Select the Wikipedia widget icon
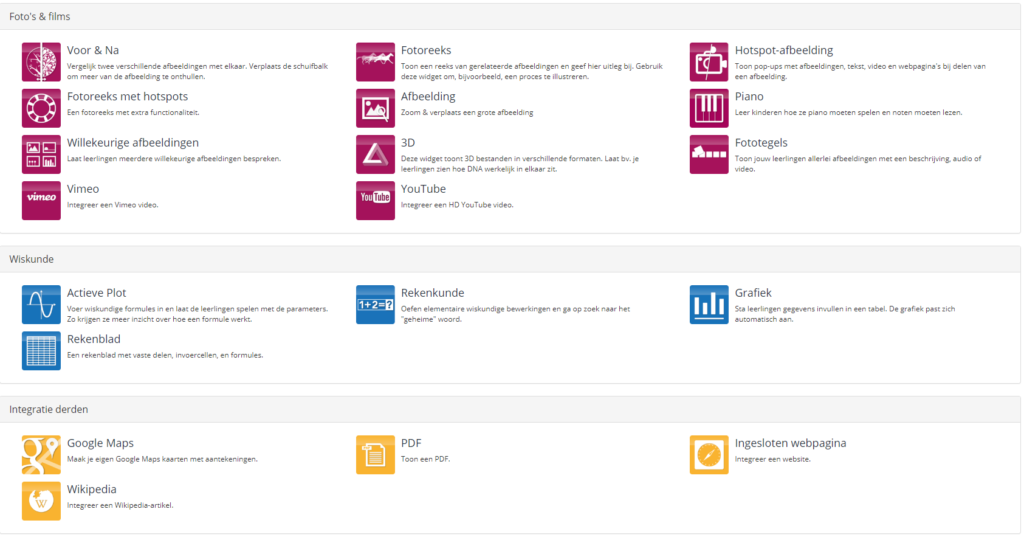Viewport: 1024px width, 540px height. point(41,500)
